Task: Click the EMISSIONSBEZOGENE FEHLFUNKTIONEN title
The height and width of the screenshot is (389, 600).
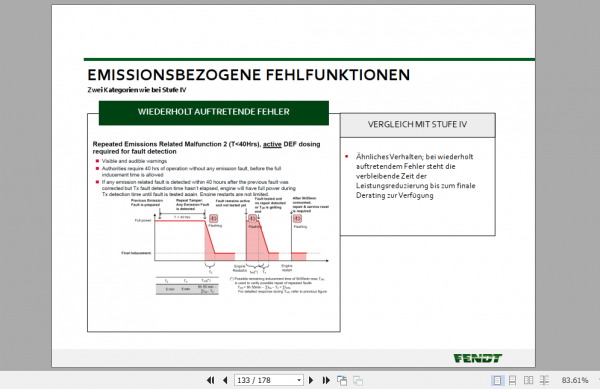Action: point(249,75)
